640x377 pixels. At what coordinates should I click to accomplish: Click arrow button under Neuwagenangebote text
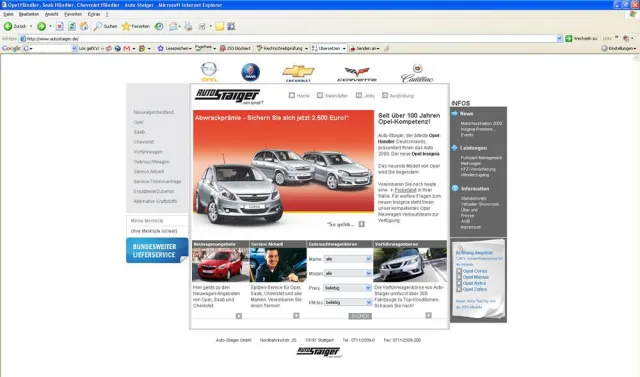coord(239,316)
